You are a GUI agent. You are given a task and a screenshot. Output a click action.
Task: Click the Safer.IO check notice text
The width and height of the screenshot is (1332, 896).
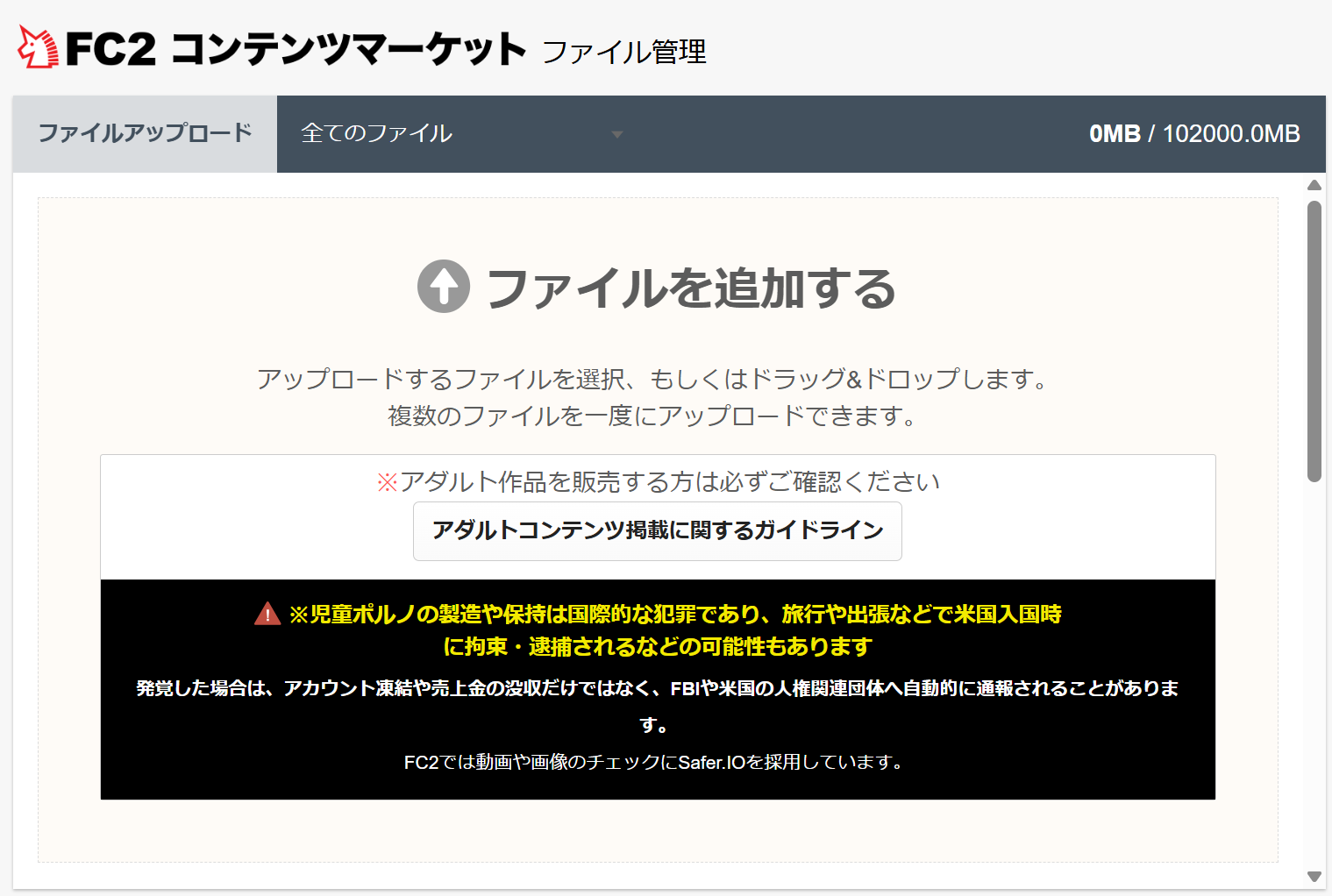point(655,763)
